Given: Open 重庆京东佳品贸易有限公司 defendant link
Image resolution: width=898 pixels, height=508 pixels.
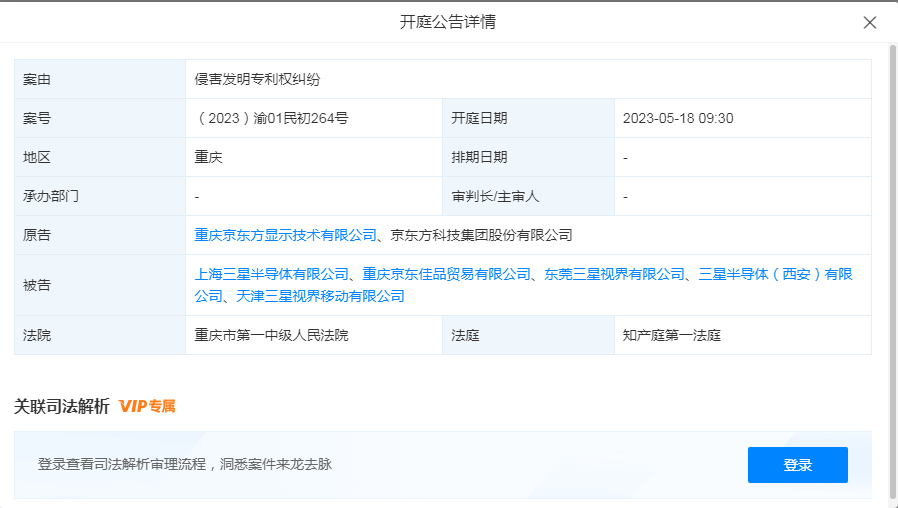Looking at the screenshot, I should [446, 274].
